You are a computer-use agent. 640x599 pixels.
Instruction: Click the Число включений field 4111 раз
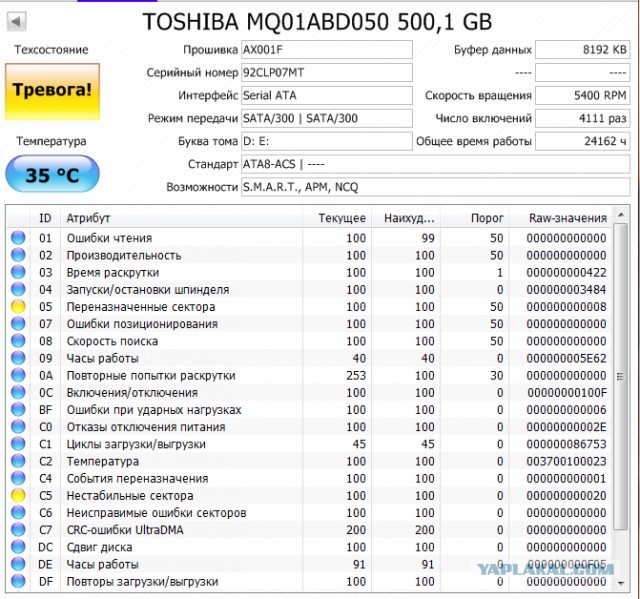(x=582, y=118)
